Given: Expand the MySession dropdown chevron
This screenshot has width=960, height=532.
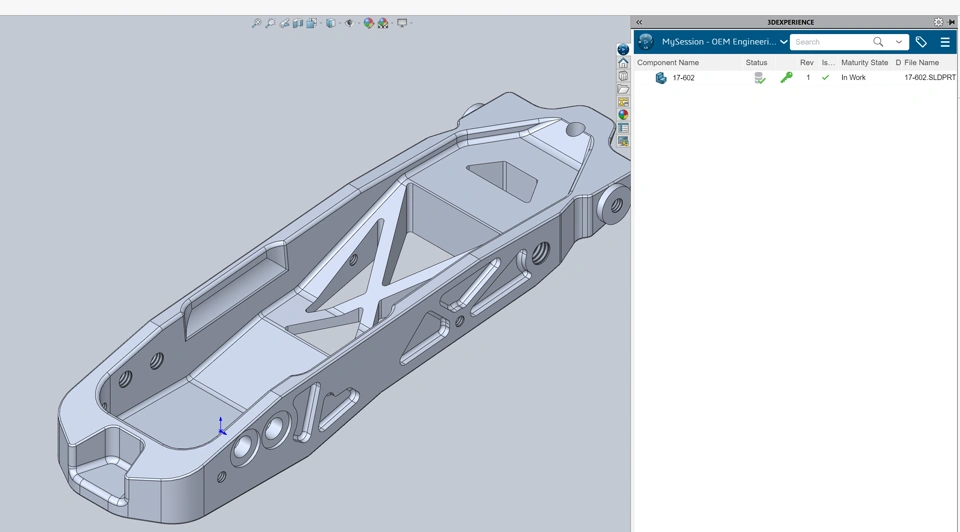Looking at the screenshot, I should click(783, 42).
